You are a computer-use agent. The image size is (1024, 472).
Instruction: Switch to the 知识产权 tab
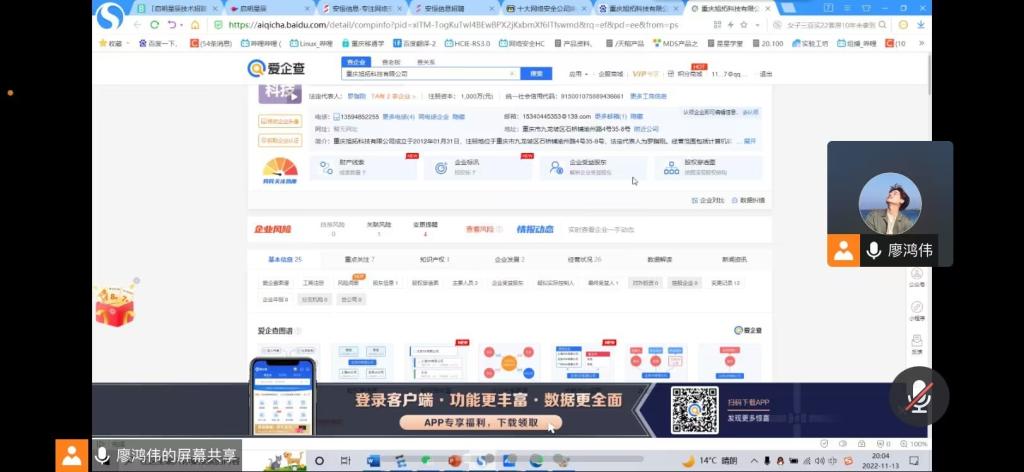[434, 259]
